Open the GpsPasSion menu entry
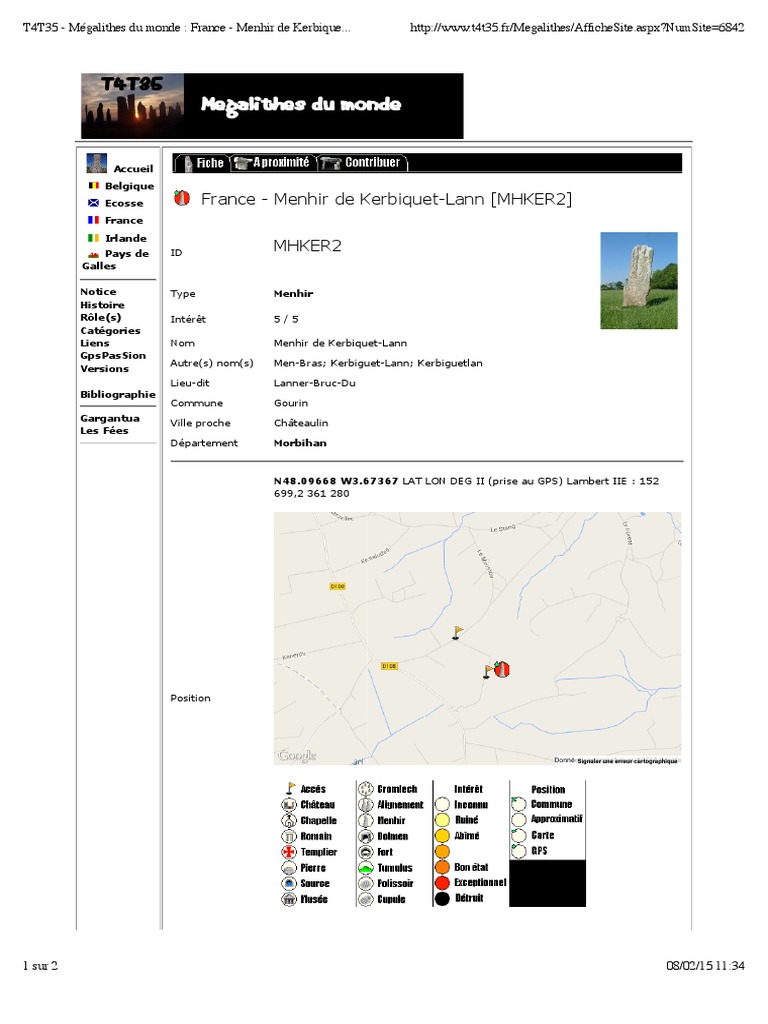 (113, 356)
